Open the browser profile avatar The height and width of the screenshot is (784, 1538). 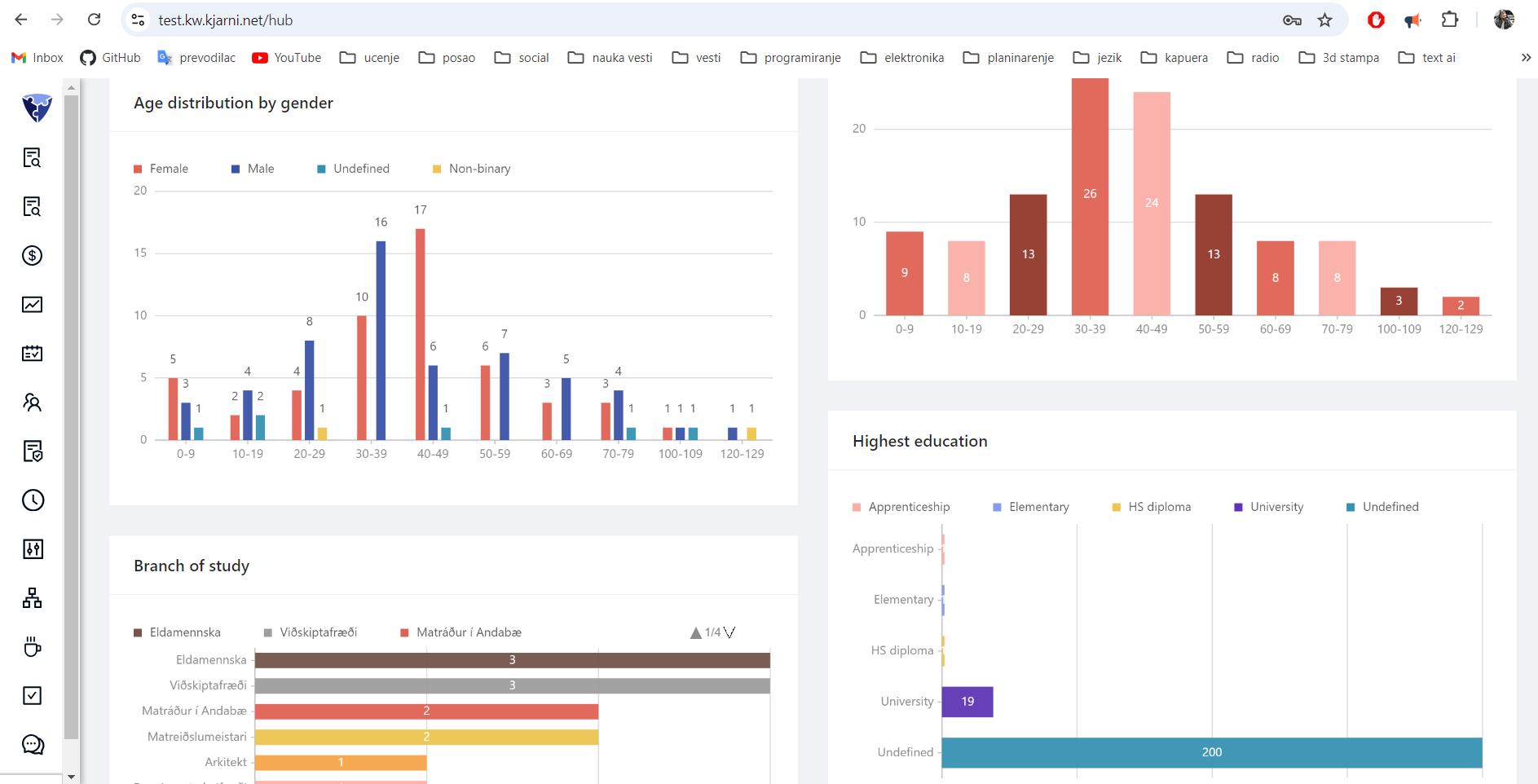pyautogui.click(x=1504, y=20)
